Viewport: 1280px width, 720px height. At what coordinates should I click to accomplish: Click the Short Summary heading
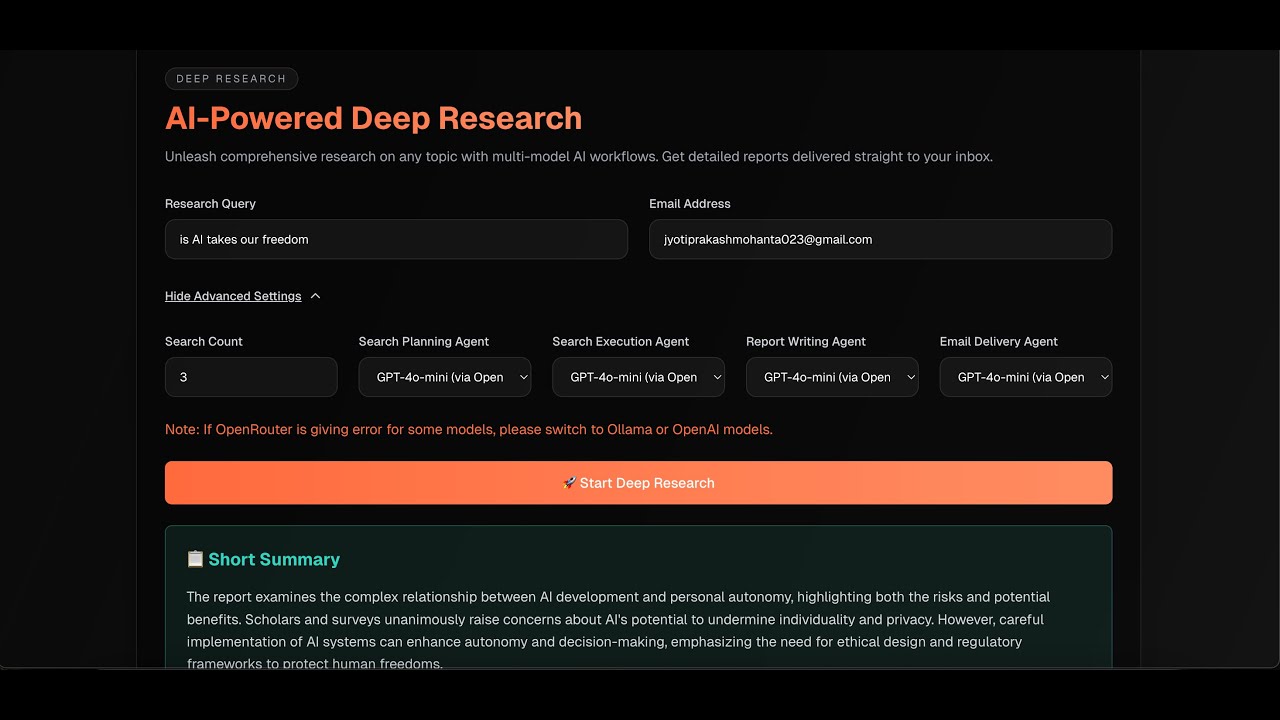(x=274, y=559)
